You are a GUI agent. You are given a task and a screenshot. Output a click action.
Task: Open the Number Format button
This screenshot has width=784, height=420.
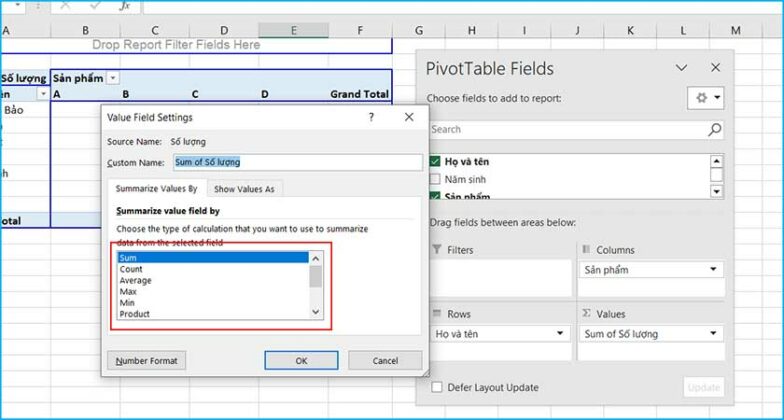[x=146, y=360]
